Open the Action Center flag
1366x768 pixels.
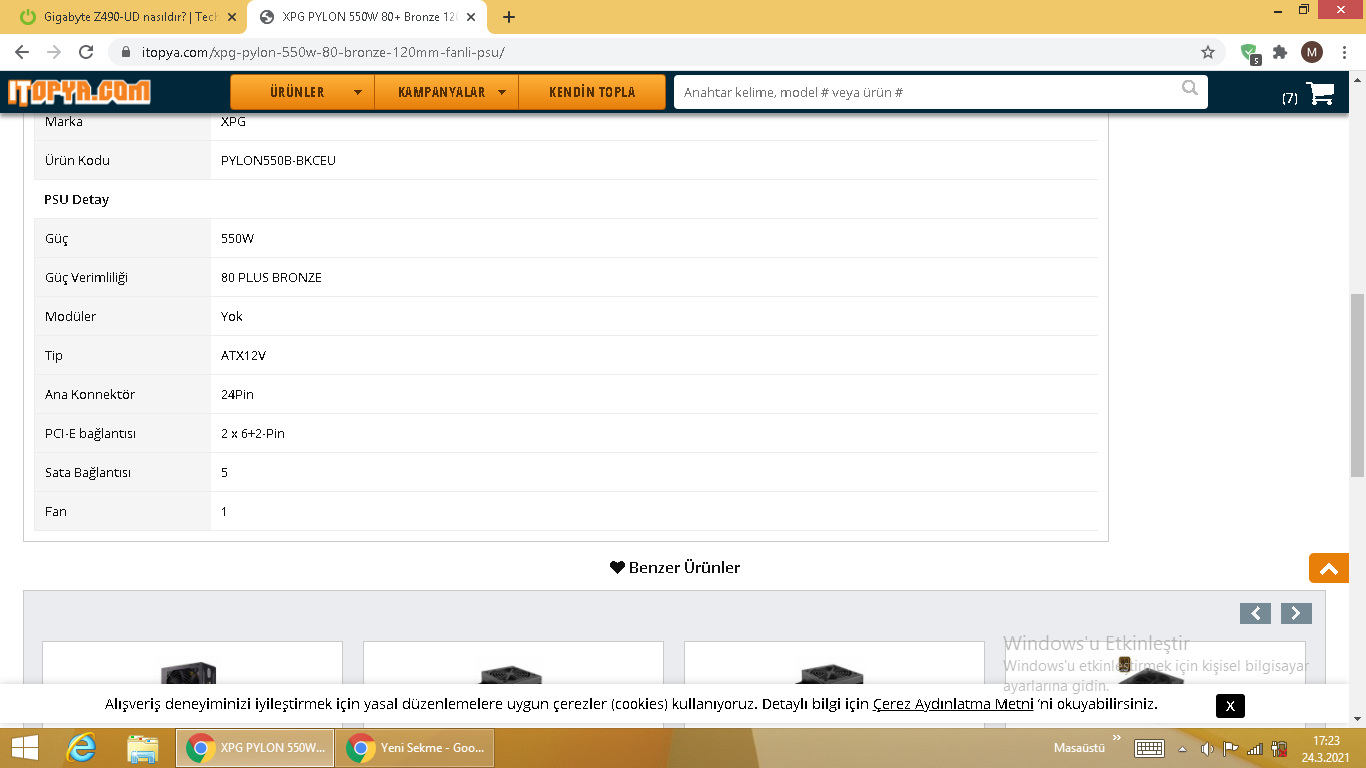pos(1230,748)
